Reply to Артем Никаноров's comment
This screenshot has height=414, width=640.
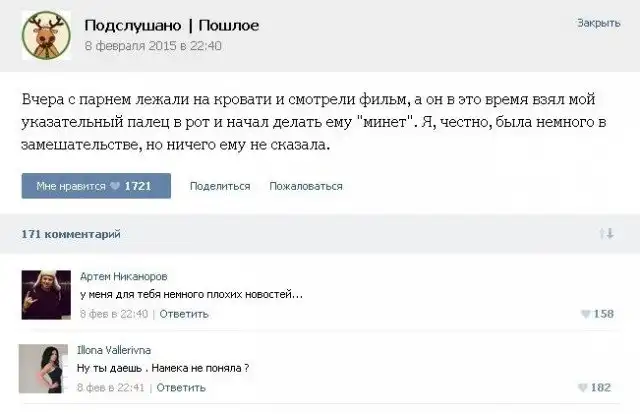[x=183, y=313]
